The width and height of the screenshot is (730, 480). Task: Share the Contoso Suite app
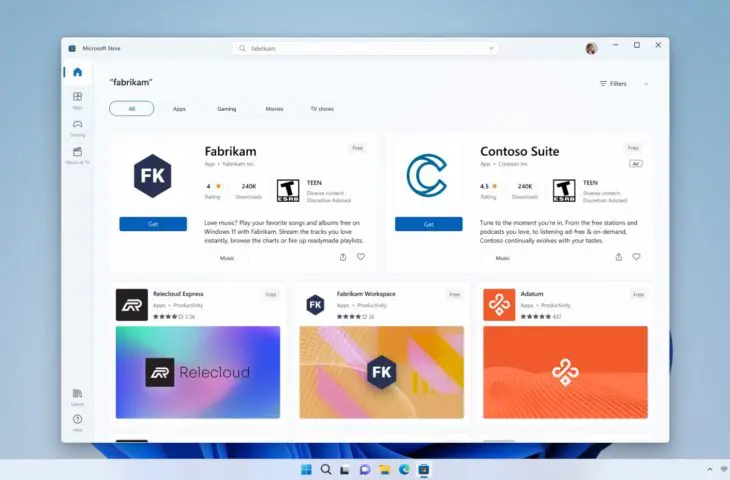pyautogui.click(x=618, y=257)
